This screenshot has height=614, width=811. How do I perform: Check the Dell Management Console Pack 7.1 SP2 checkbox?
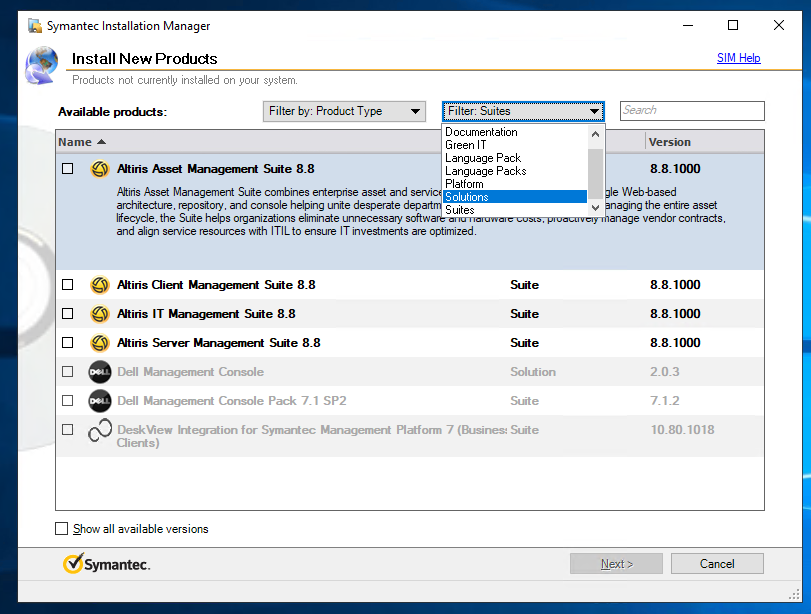coord(67,400)
